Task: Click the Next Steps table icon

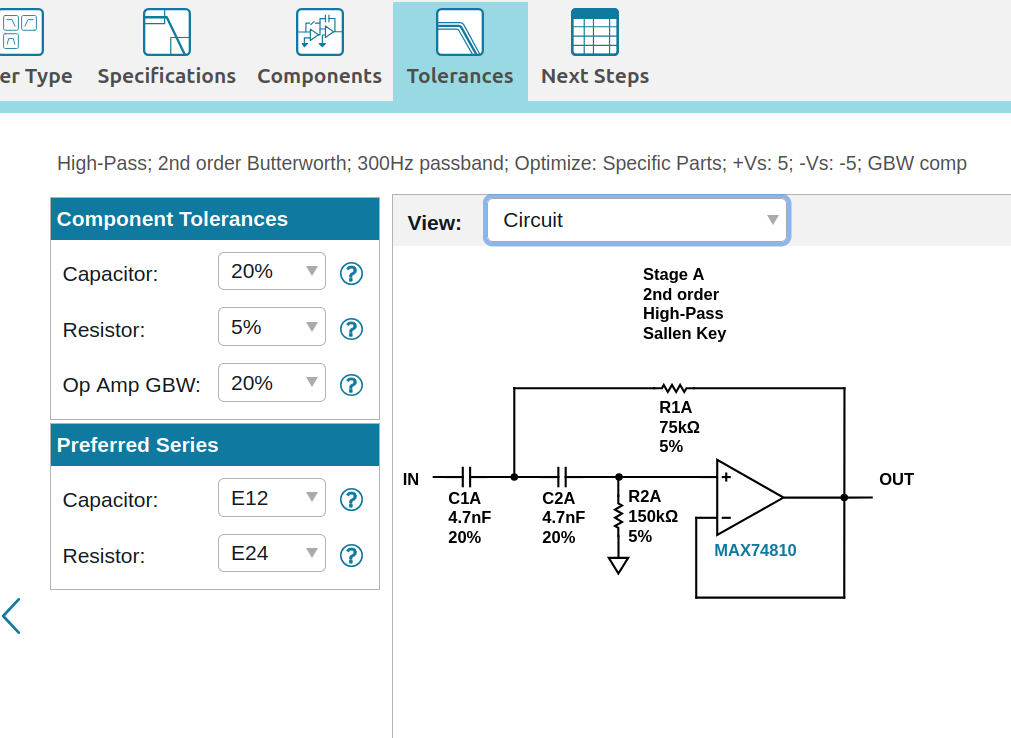Action: 594,32
